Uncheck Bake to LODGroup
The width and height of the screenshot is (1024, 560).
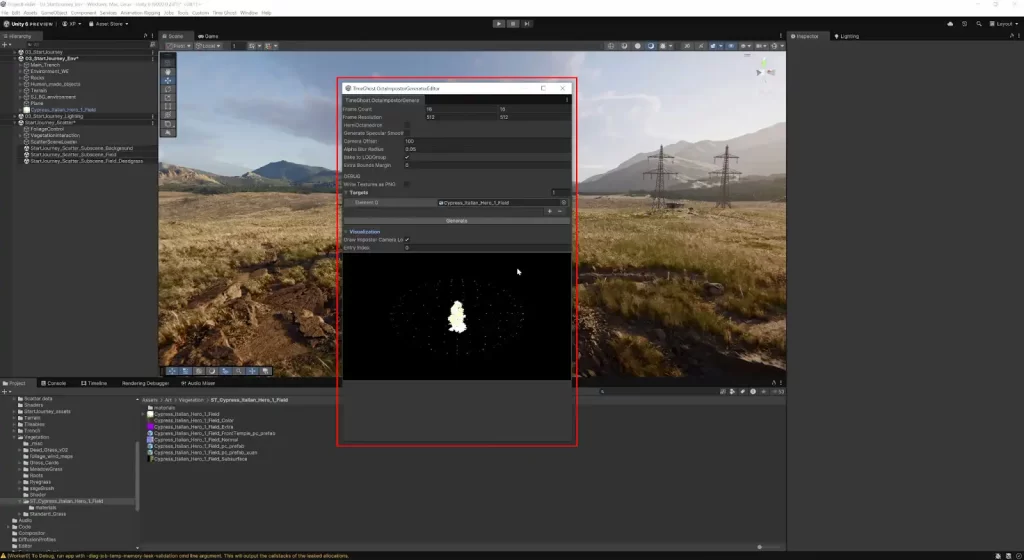[x=407, y=157]
